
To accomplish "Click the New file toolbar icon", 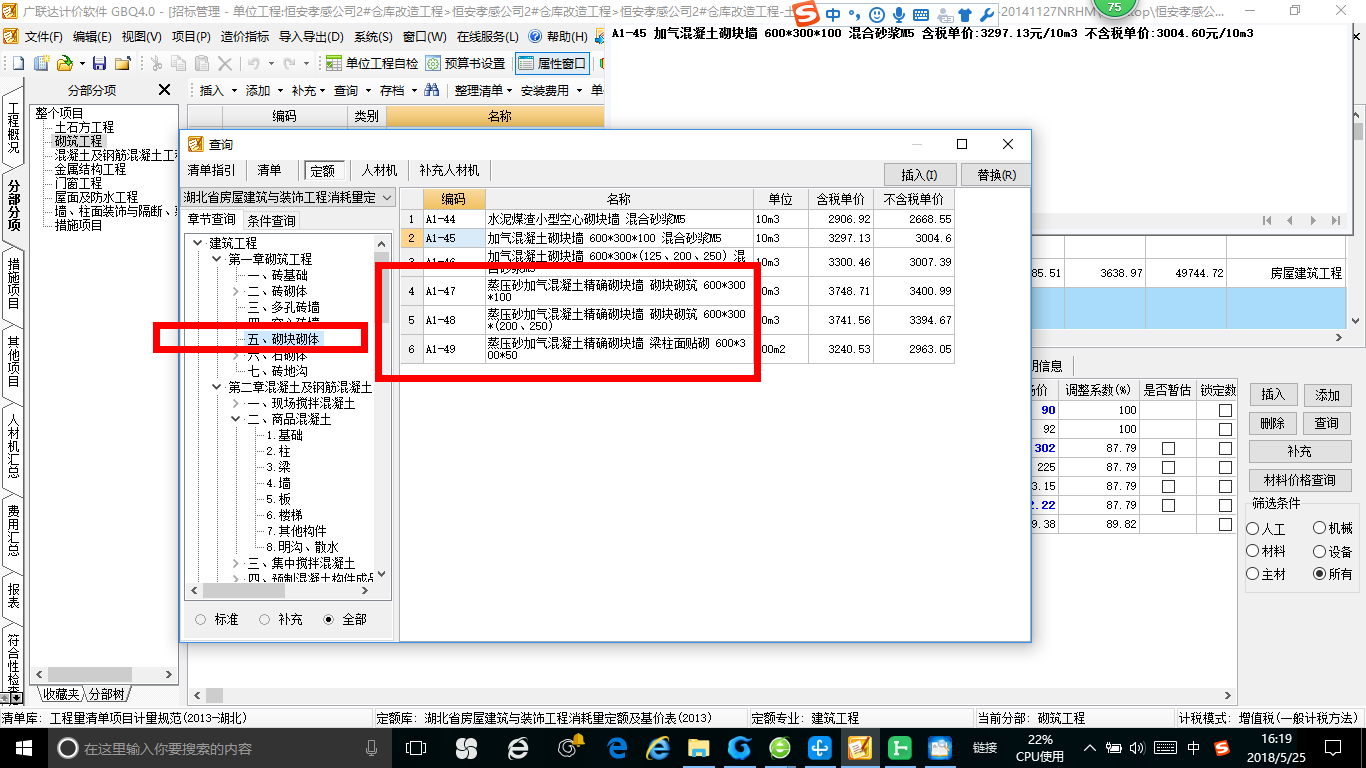I will point(18,63).
